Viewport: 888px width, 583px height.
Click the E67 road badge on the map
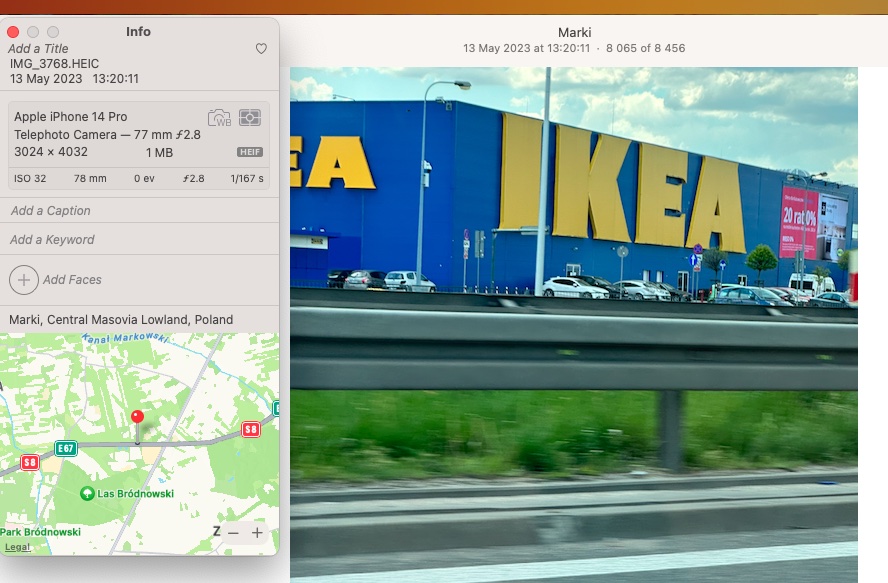click(x=66, y=449)
